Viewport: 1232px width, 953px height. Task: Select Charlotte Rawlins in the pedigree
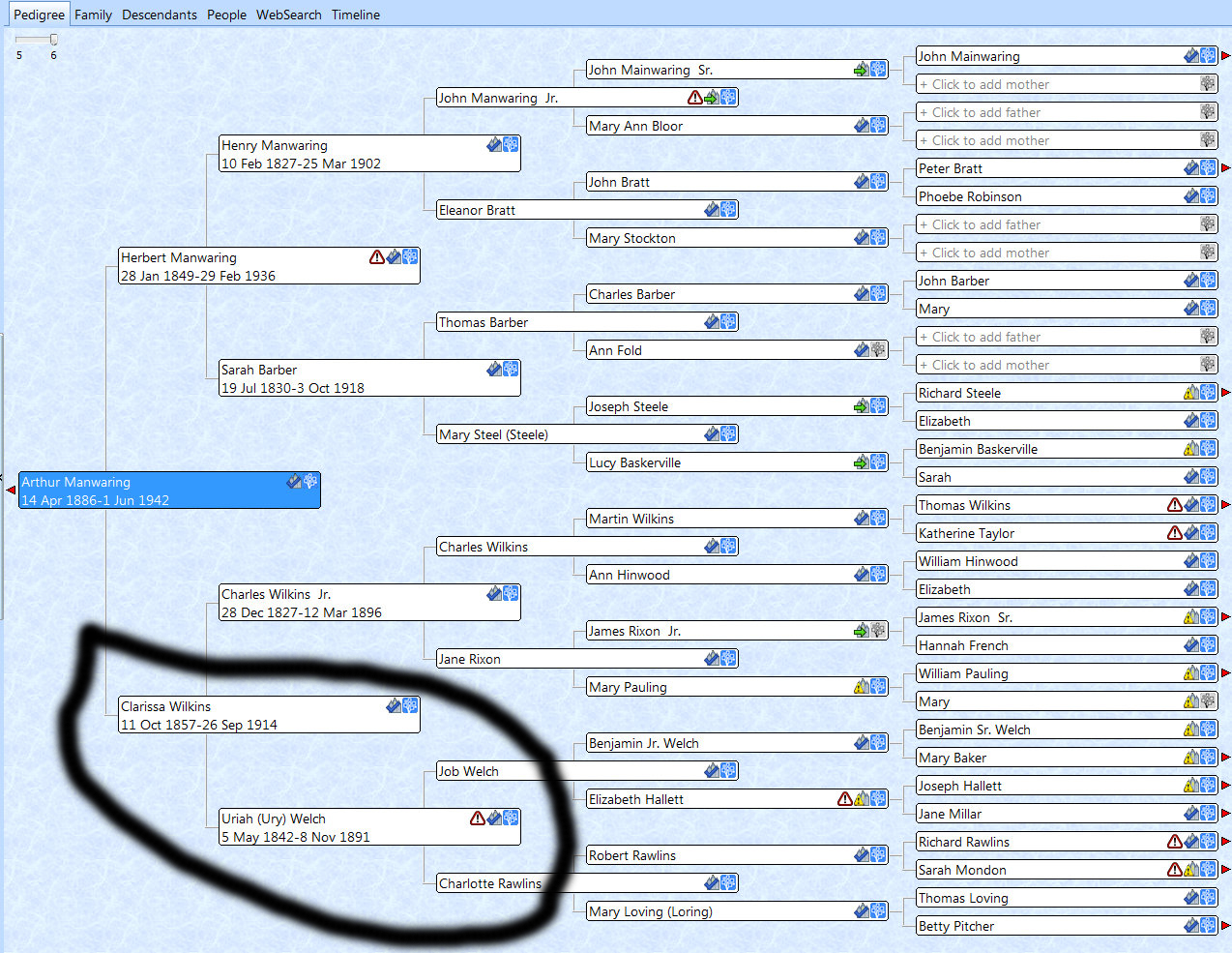click(x=489, y=883)
